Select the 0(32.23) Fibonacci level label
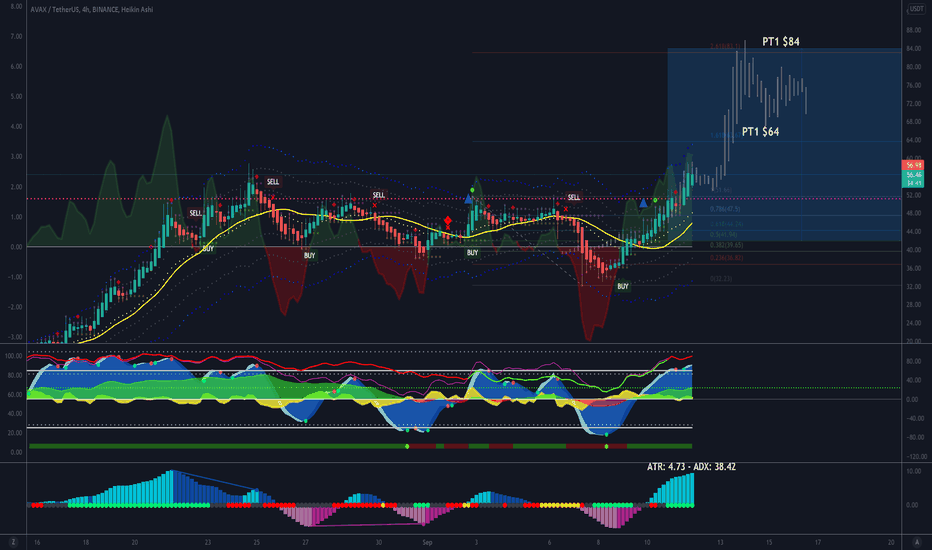 721,279
